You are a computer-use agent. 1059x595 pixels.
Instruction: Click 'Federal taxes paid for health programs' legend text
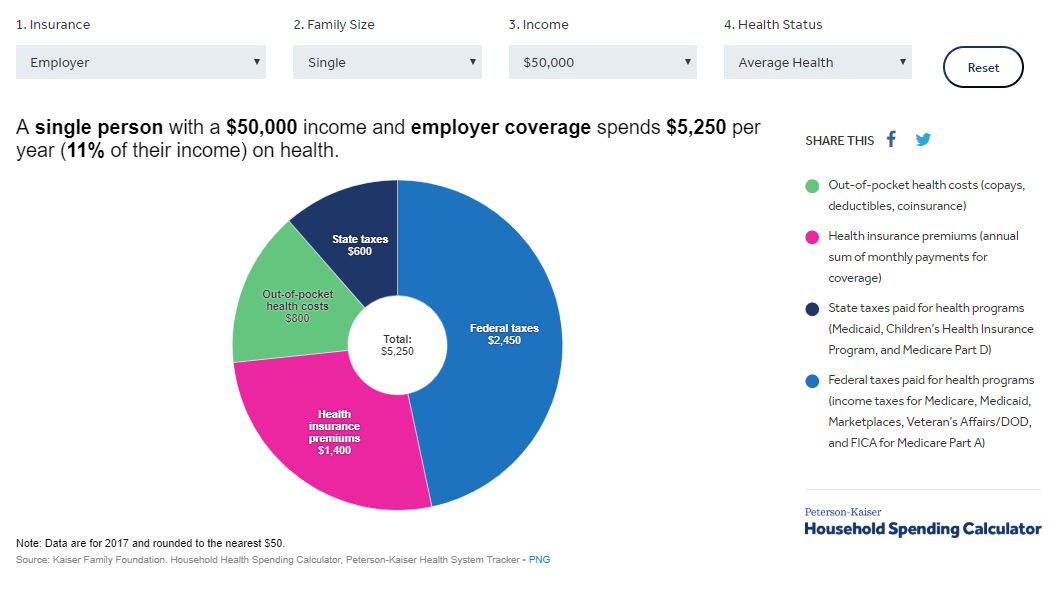pyautogui.click(x=931, y=380)
